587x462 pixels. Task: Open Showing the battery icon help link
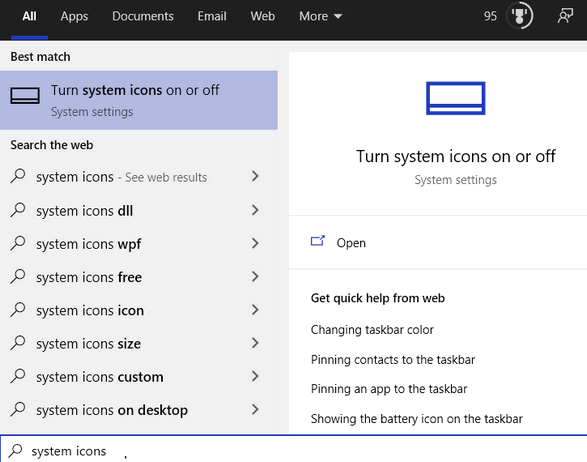[x=417, y=419]
